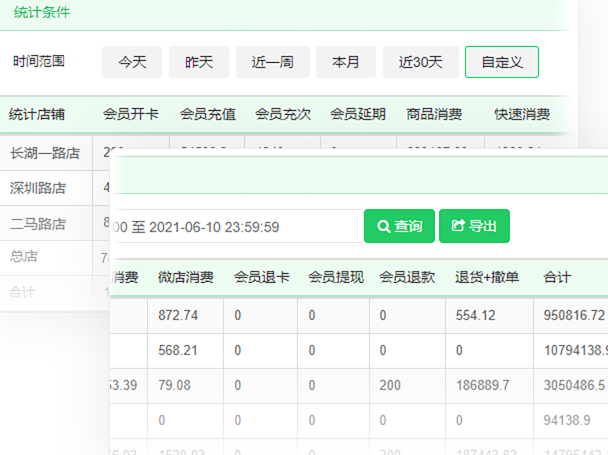The width and height of the screenshot is (608, 455).
Task: Click the 872.74 cell under 微店消费
Action: click(x=179, y=315)
